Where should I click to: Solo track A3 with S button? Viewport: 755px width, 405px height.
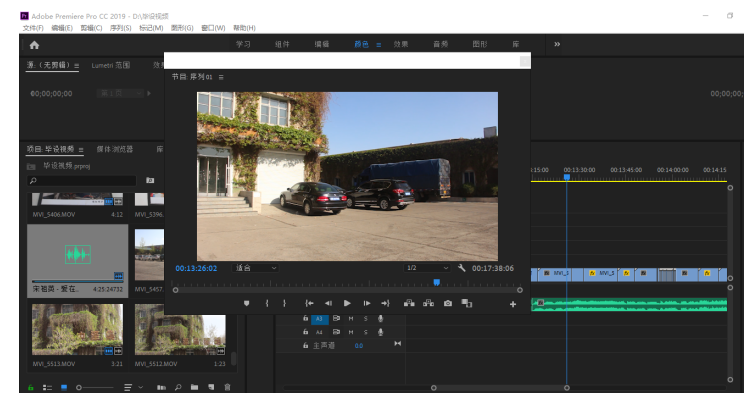pyautogui.click(x=365, y=318)
